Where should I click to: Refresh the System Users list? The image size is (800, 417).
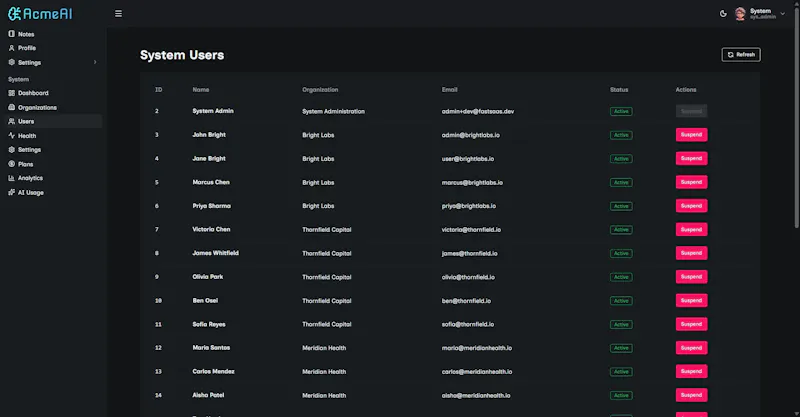click(x=741, y=55)
